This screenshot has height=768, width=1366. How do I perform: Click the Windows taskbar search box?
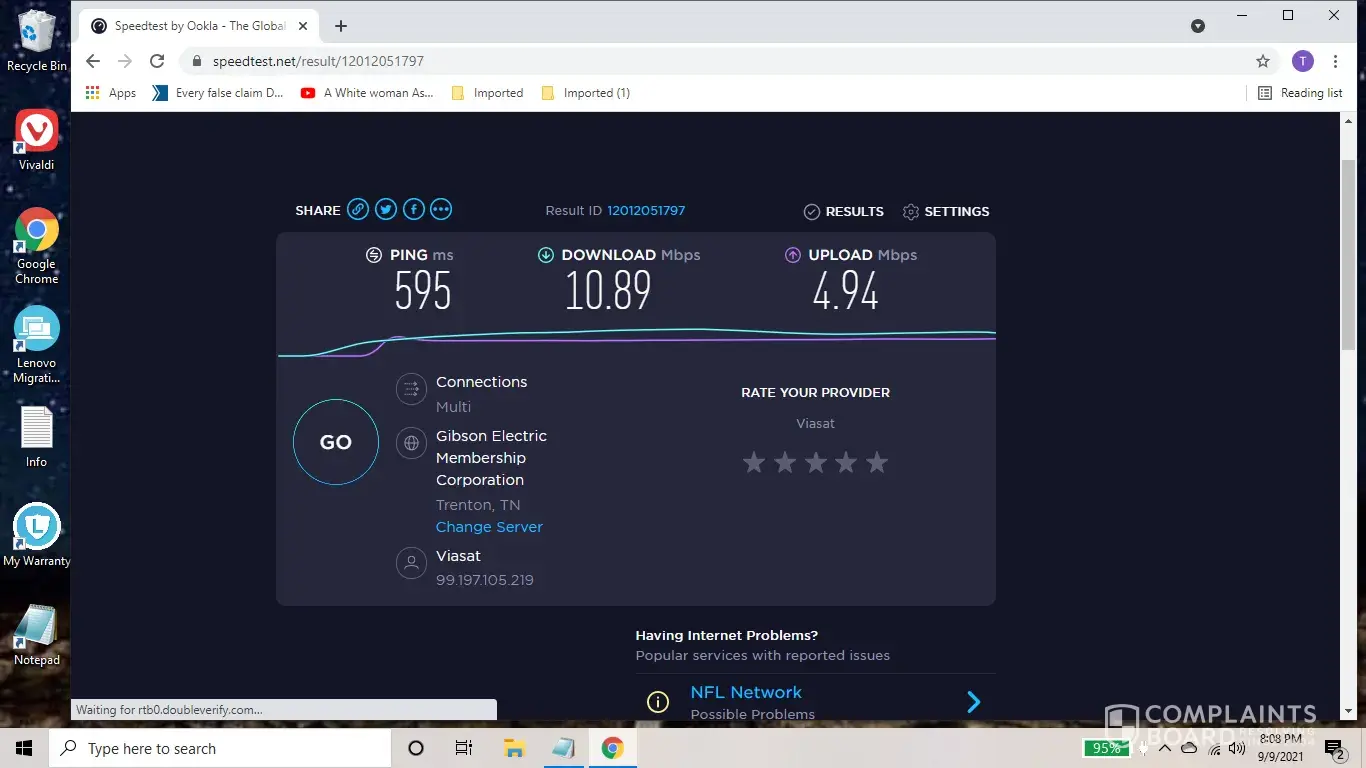[x=222, y=748]
